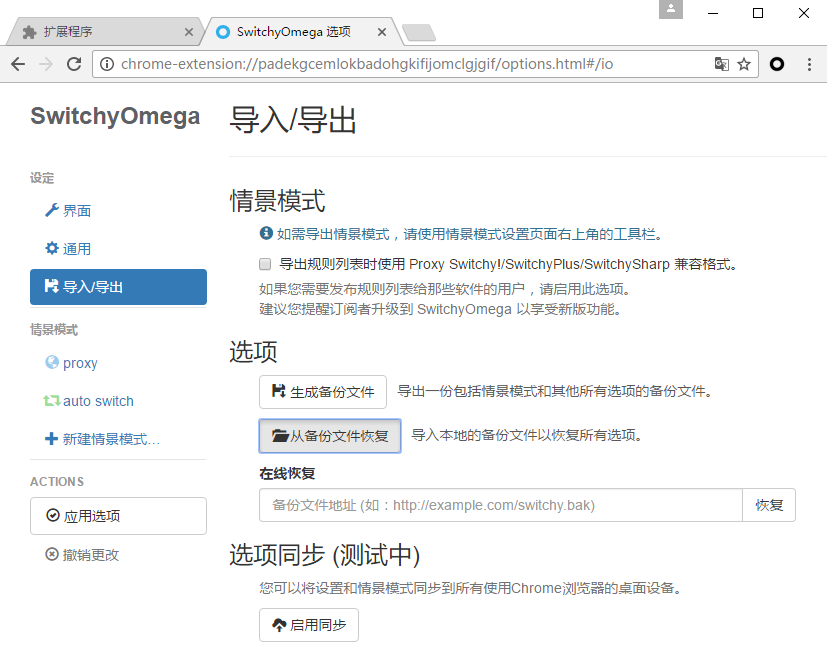The image size is (827, 649).
Task: Click the 恢复 button for online restore
Action: pyautogui.click(x=769, y=505)
